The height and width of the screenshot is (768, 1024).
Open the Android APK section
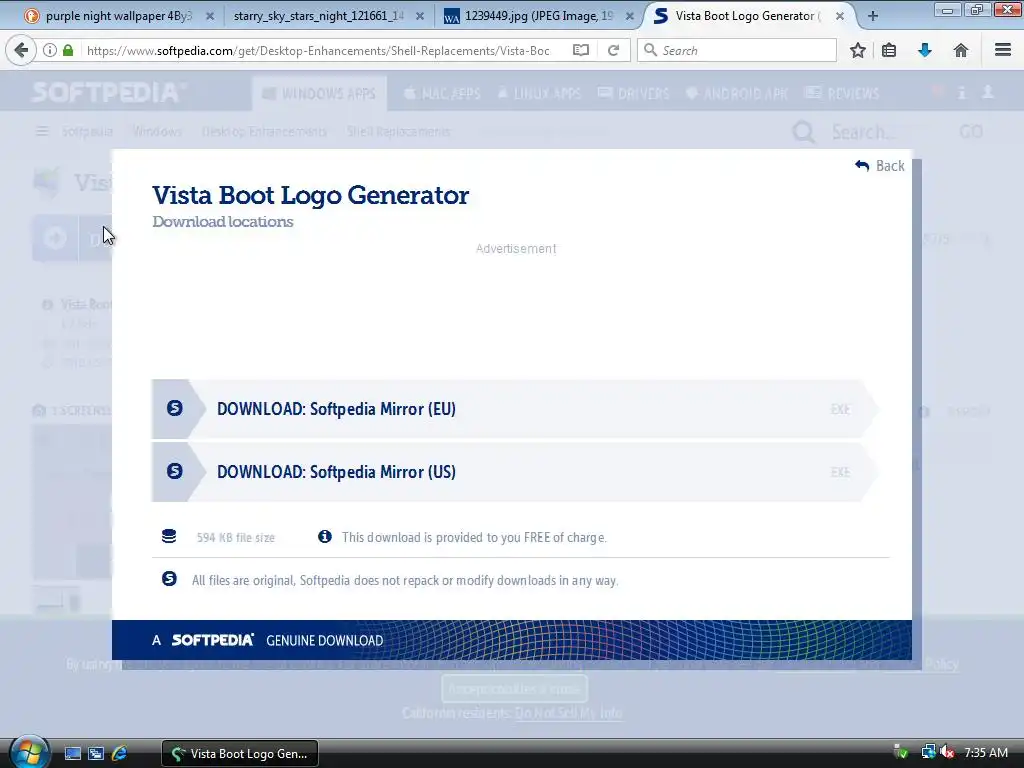click(737, 94)
